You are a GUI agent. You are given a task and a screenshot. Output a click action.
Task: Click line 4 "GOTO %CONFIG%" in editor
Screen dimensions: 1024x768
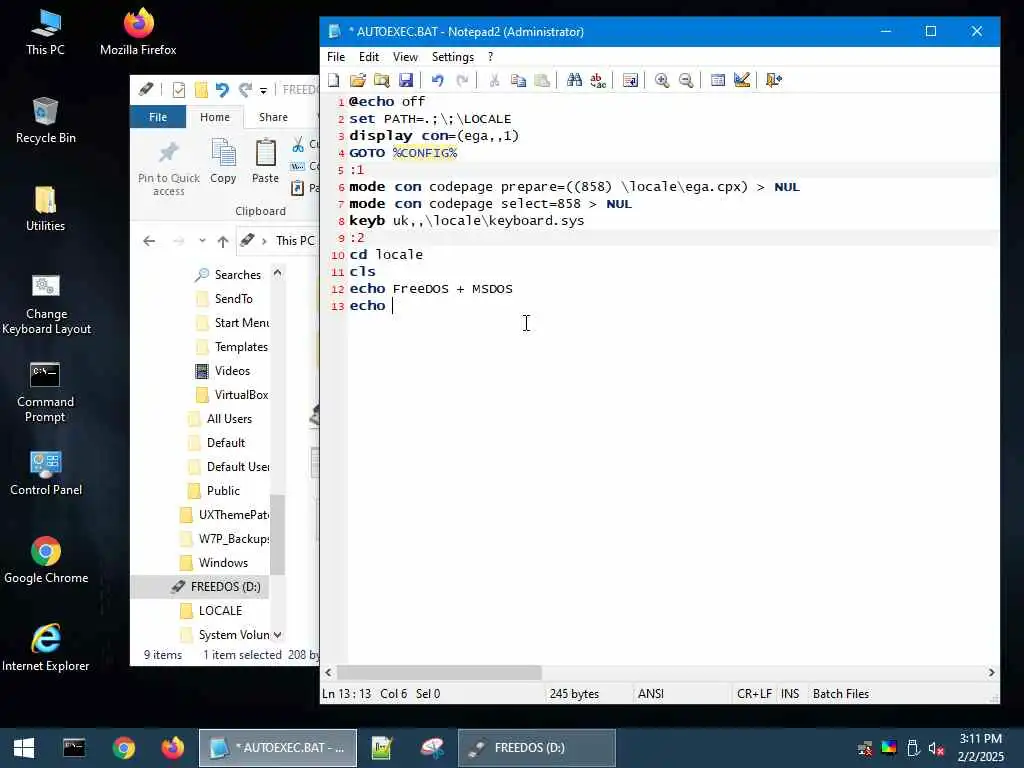click(x=403, y=153)
